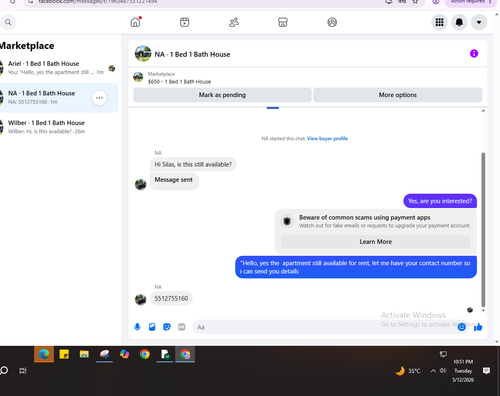Choose a GIF icon

point(182,327)
